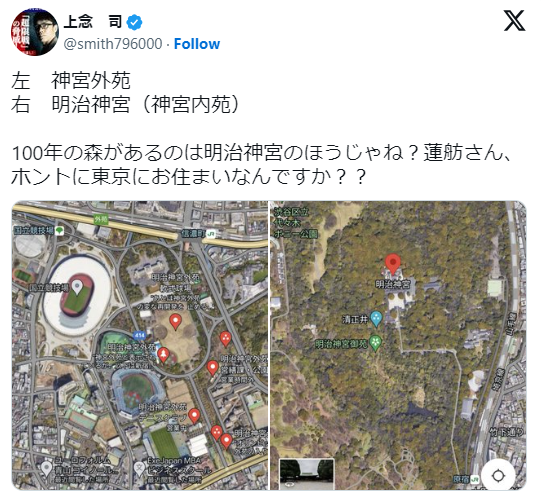Click the large red Meiji Jingu pin
The image size is (541, 492).
pos(393,264)
